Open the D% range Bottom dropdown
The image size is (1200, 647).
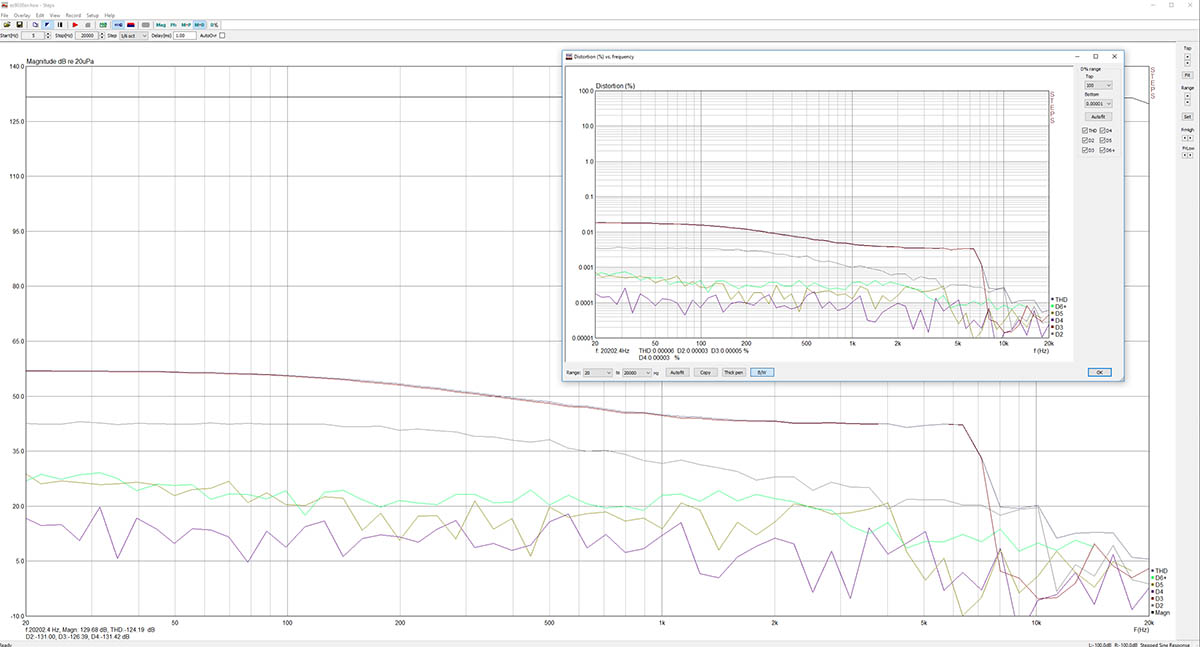[1098, 104]
